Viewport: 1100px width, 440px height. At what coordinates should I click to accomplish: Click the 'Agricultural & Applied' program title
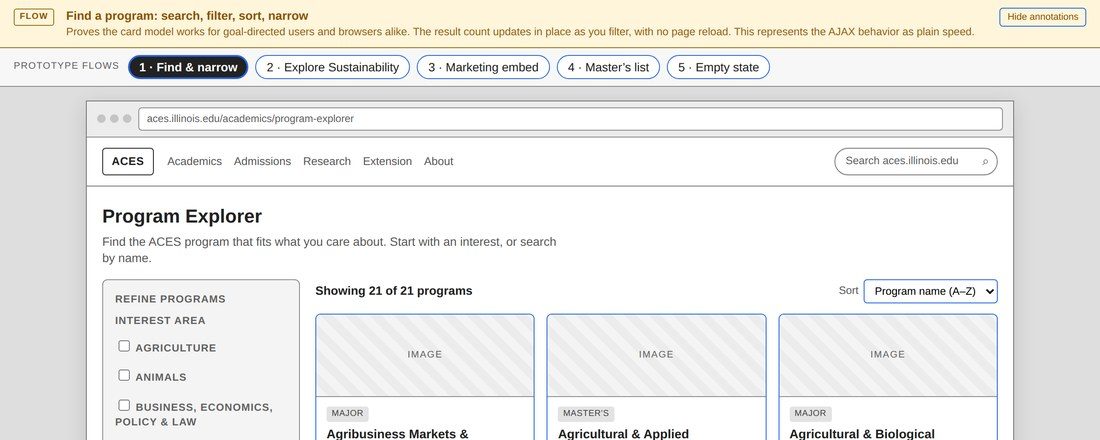624,434
